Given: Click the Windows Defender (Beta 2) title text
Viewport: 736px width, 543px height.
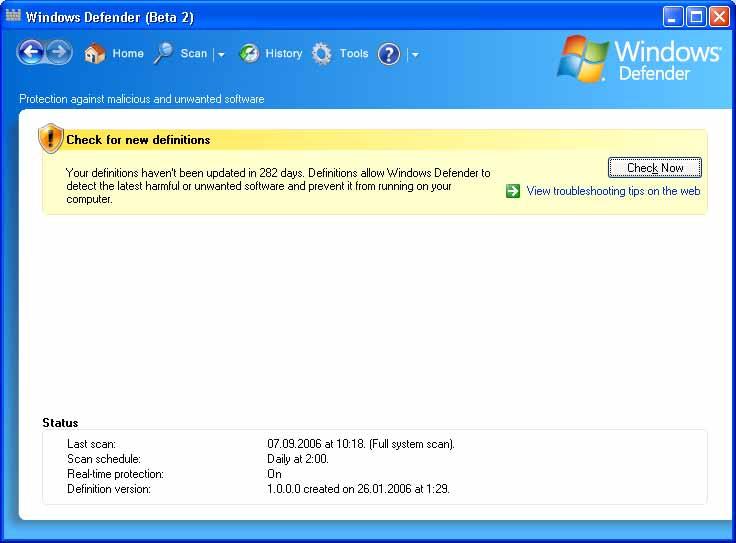Looking at the screenshot, I should click(x=109, y=17).
